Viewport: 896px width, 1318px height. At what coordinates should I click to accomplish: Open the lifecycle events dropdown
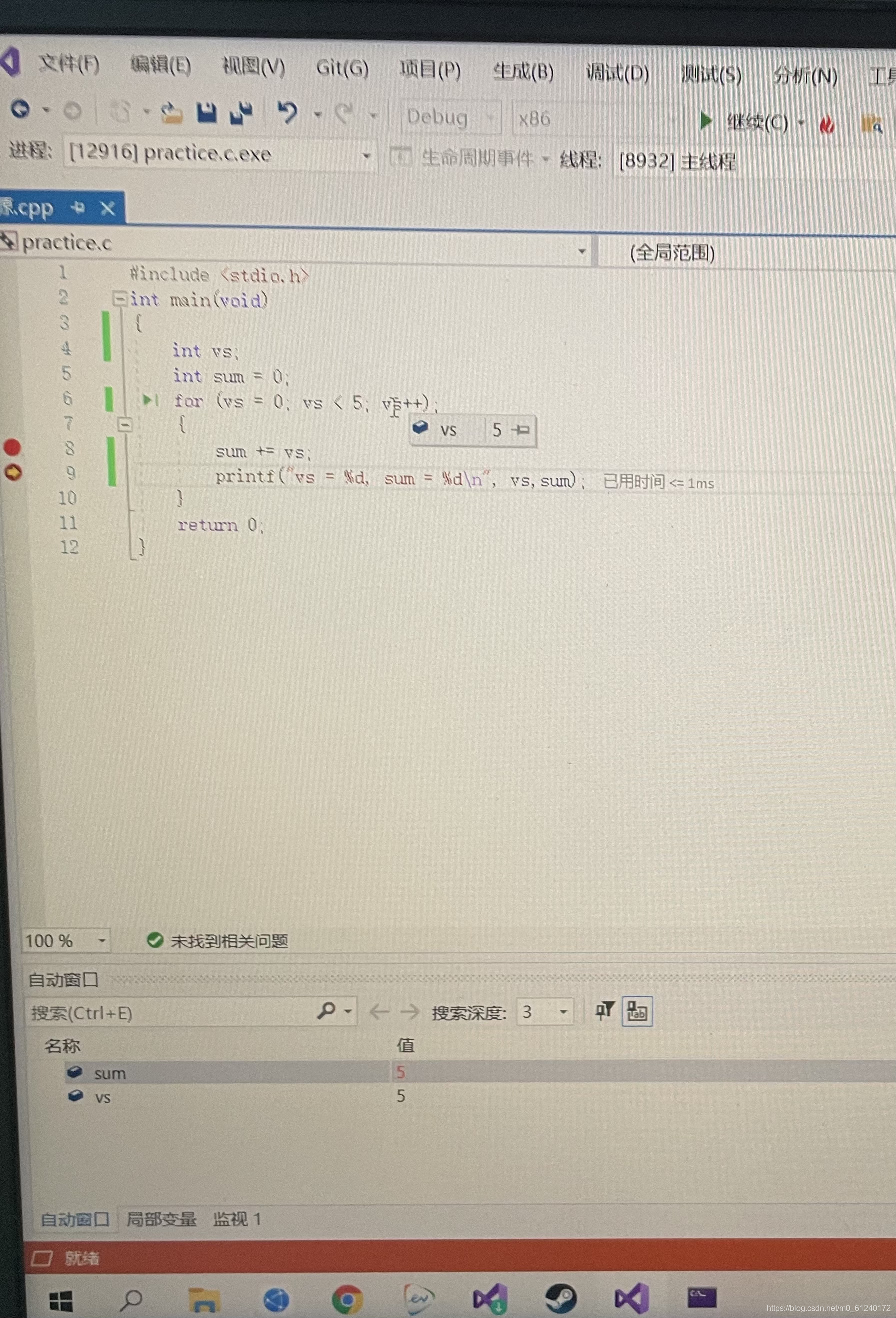point(545,159)
